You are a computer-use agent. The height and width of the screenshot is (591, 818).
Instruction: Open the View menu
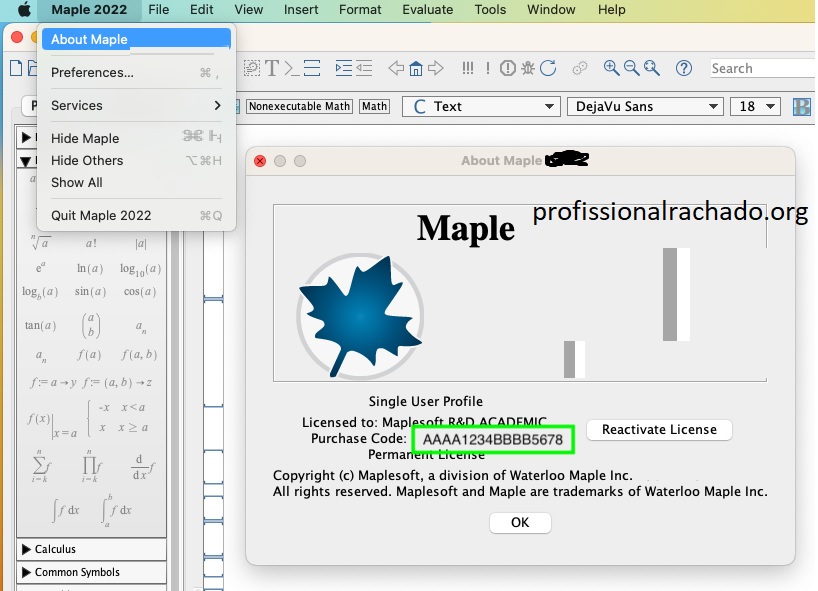(248, 9)
